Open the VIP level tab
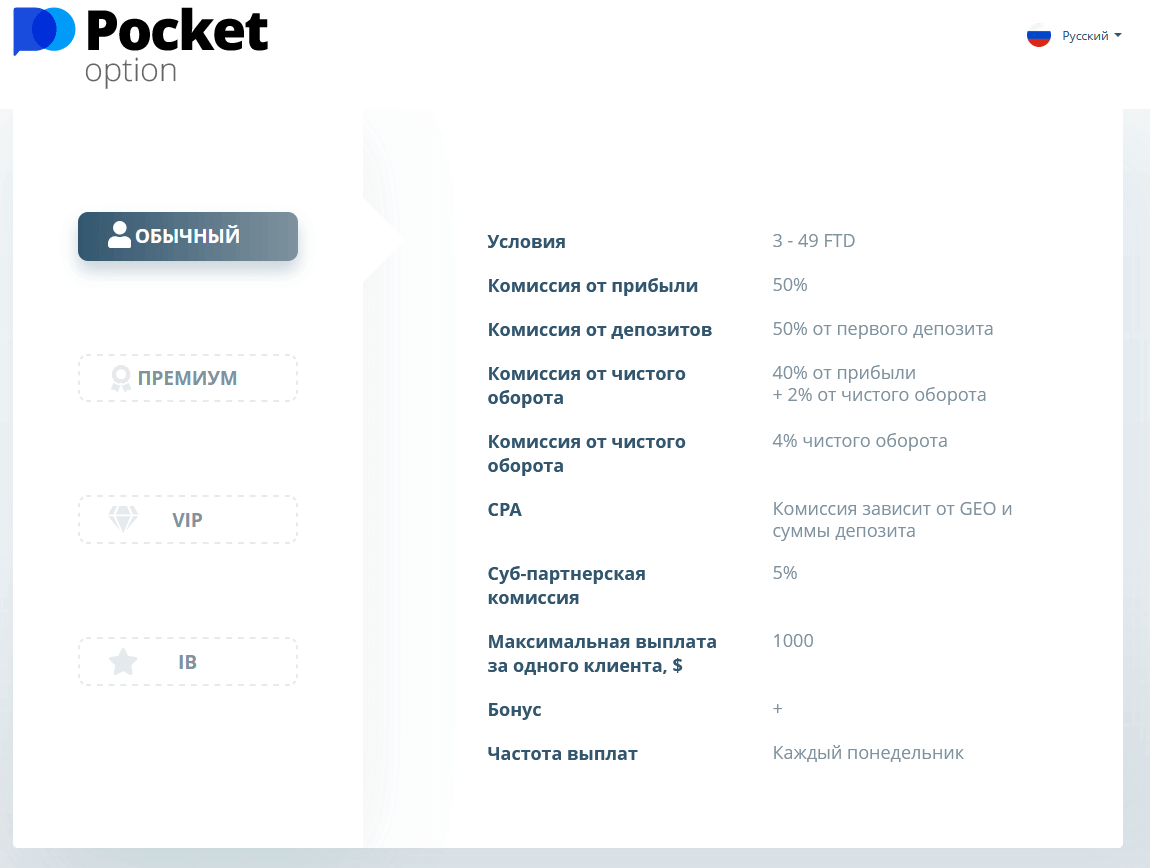 (x=188, y=520)
